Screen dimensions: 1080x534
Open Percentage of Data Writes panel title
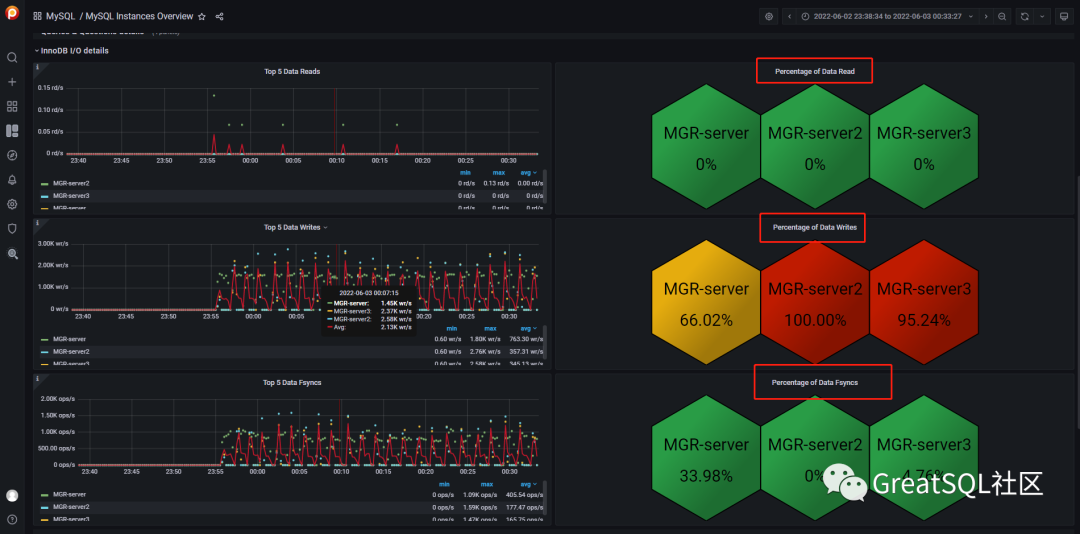[814, 227]
